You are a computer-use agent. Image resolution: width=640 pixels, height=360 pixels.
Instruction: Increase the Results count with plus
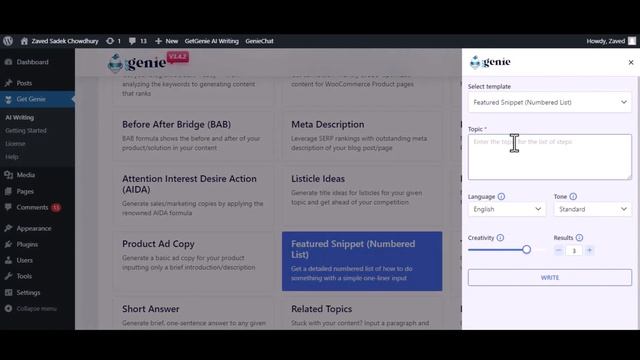click(x=589, y=250)
